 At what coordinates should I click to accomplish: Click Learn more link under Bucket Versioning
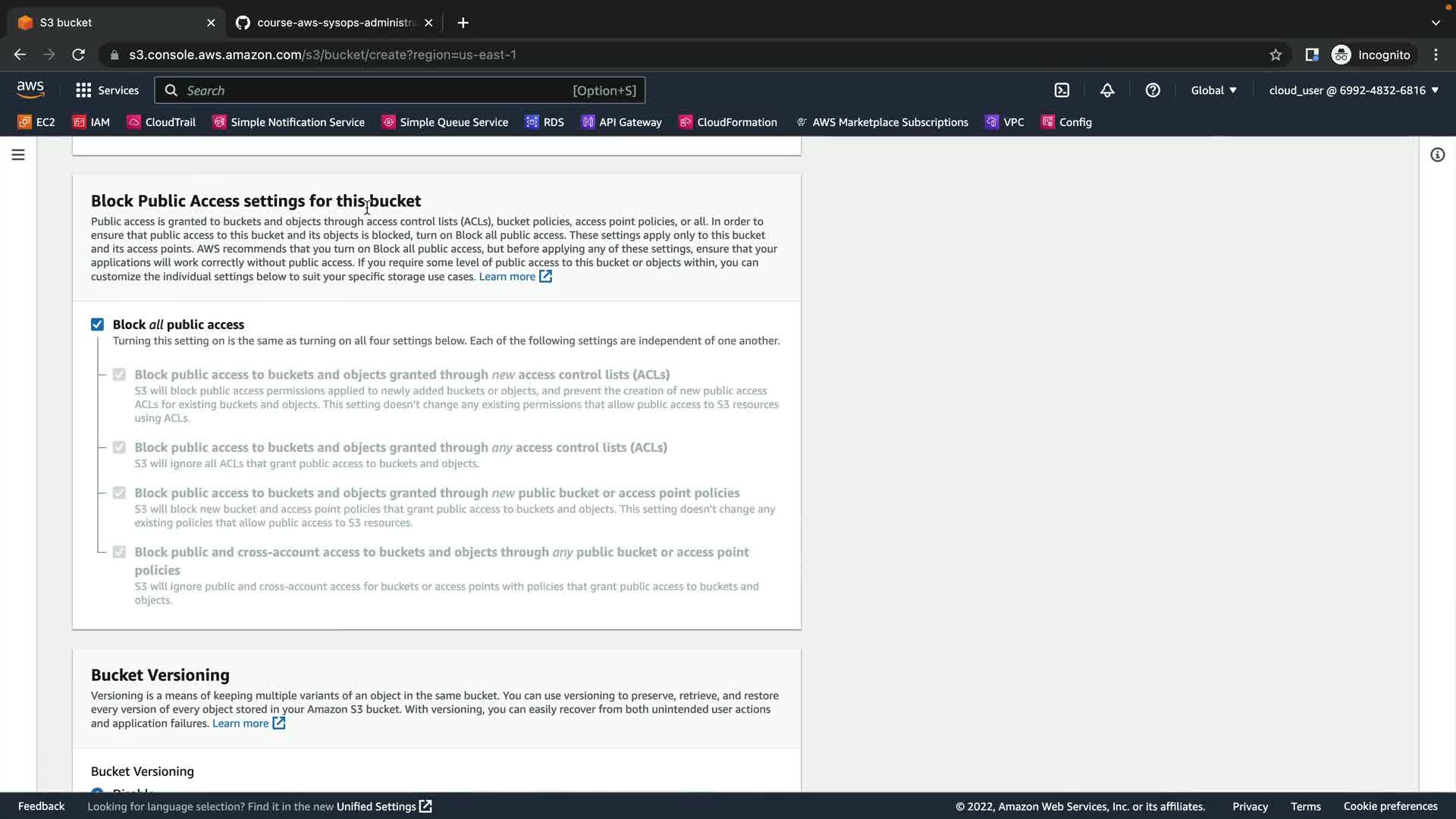click(240, 723)
